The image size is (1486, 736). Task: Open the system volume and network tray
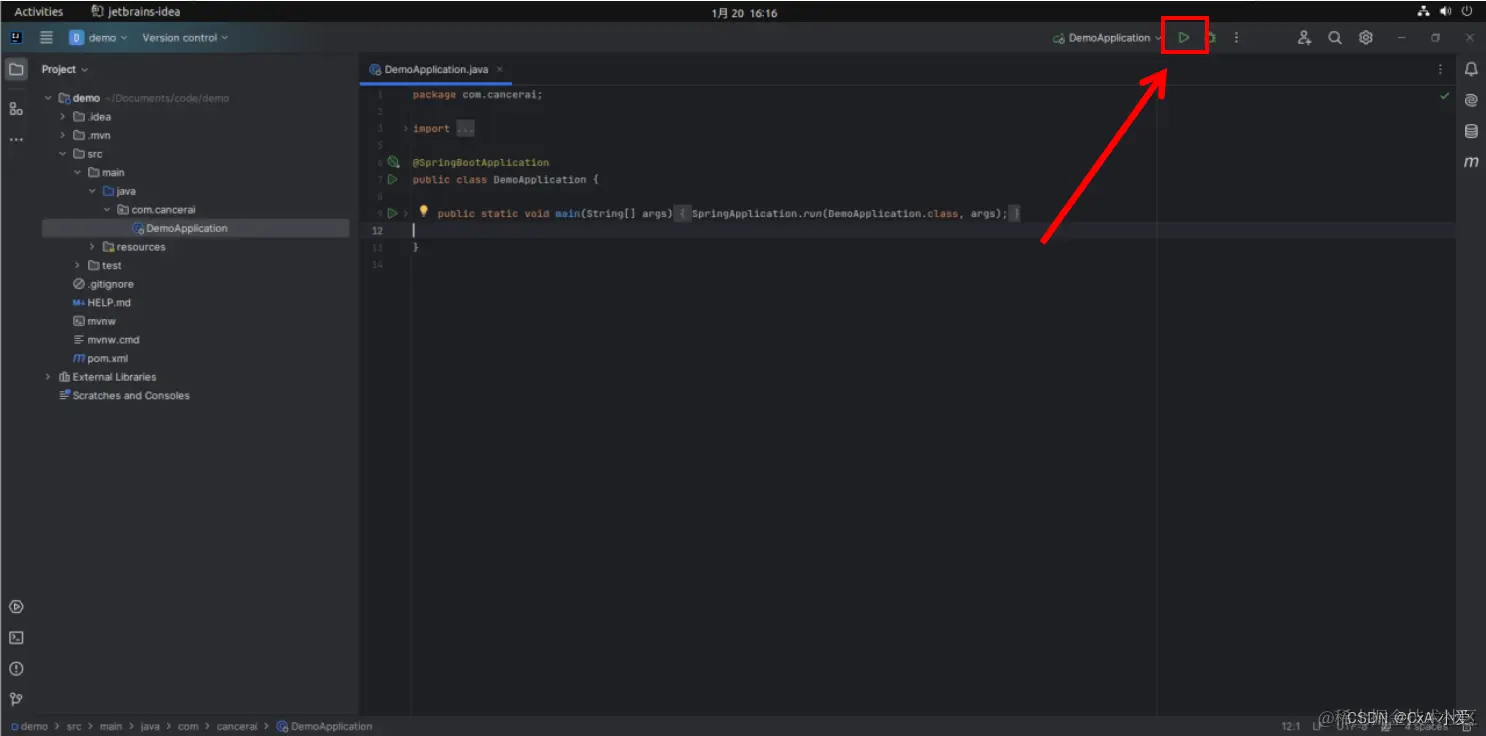(1446, 12)
